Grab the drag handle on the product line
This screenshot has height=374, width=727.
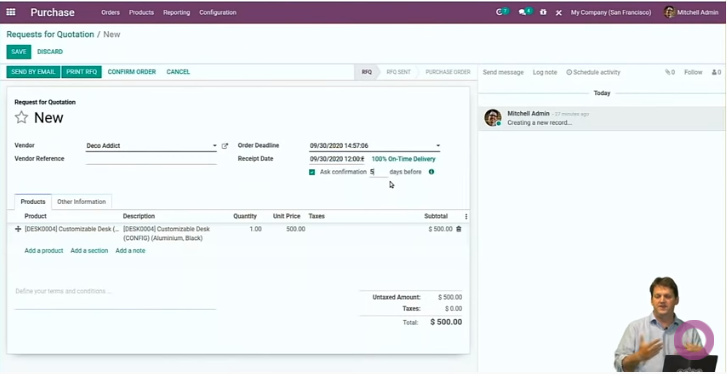pyautogui.click(x=18, y=229)
